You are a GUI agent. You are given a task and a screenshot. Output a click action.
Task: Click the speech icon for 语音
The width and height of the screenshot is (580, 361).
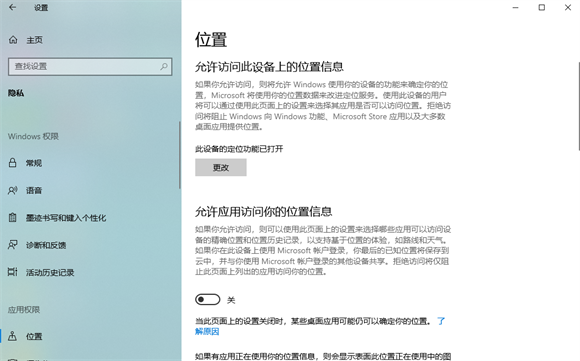[13, 190]
